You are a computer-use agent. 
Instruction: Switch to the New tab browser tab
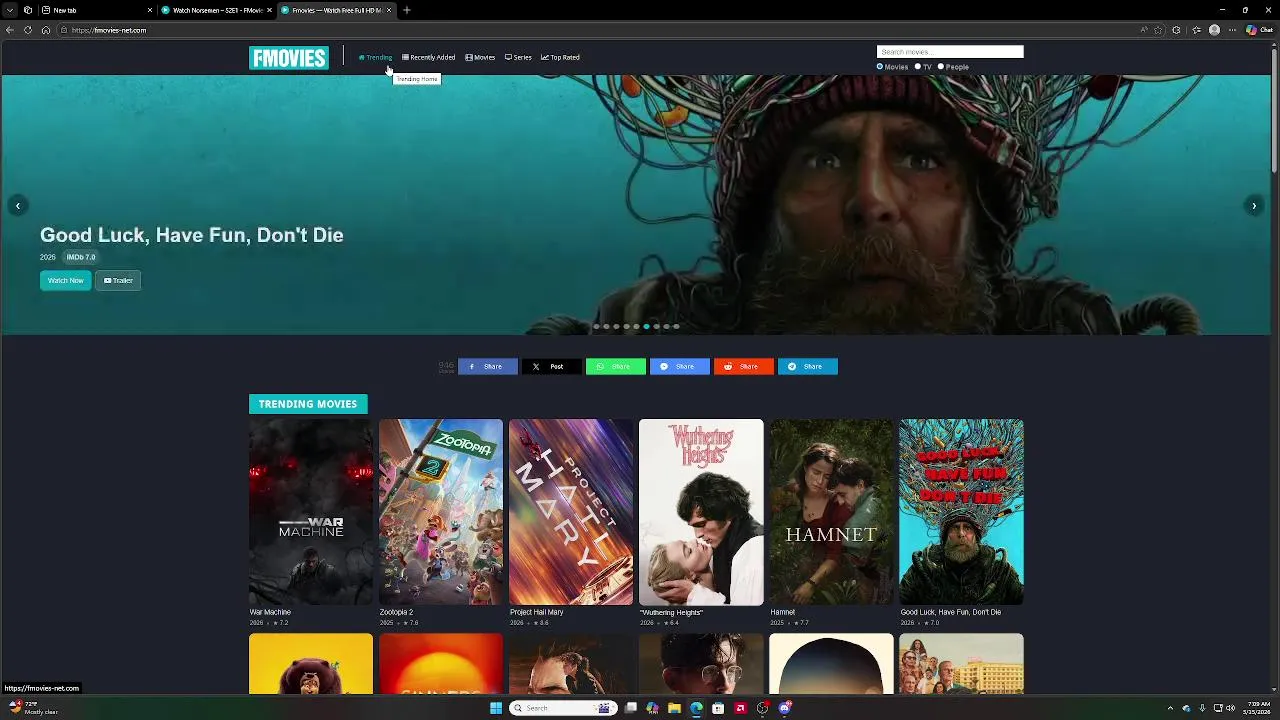(x=96, y=10)
